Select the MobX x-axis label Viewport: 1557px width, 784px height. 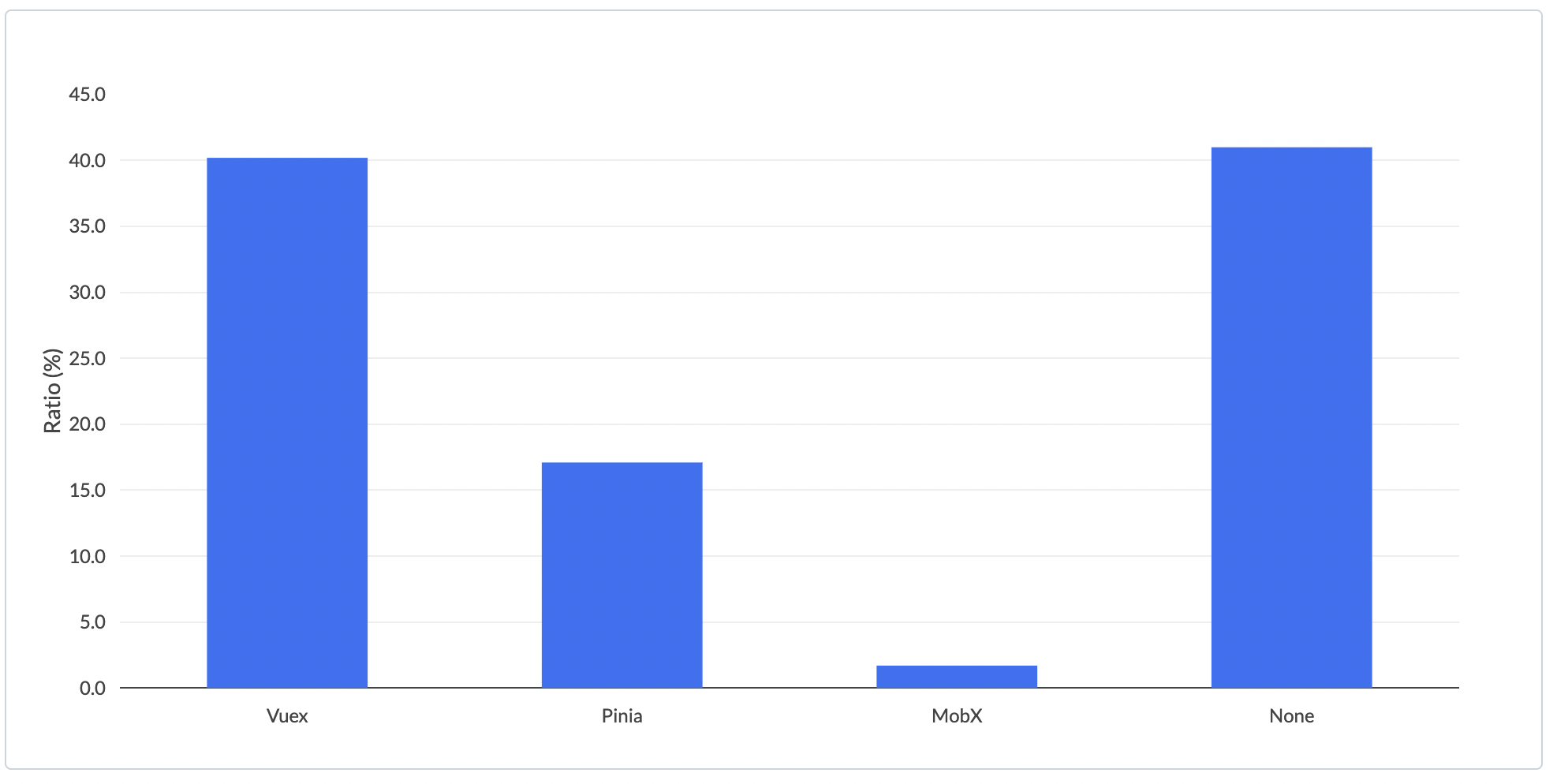click(x=956, y=716)
